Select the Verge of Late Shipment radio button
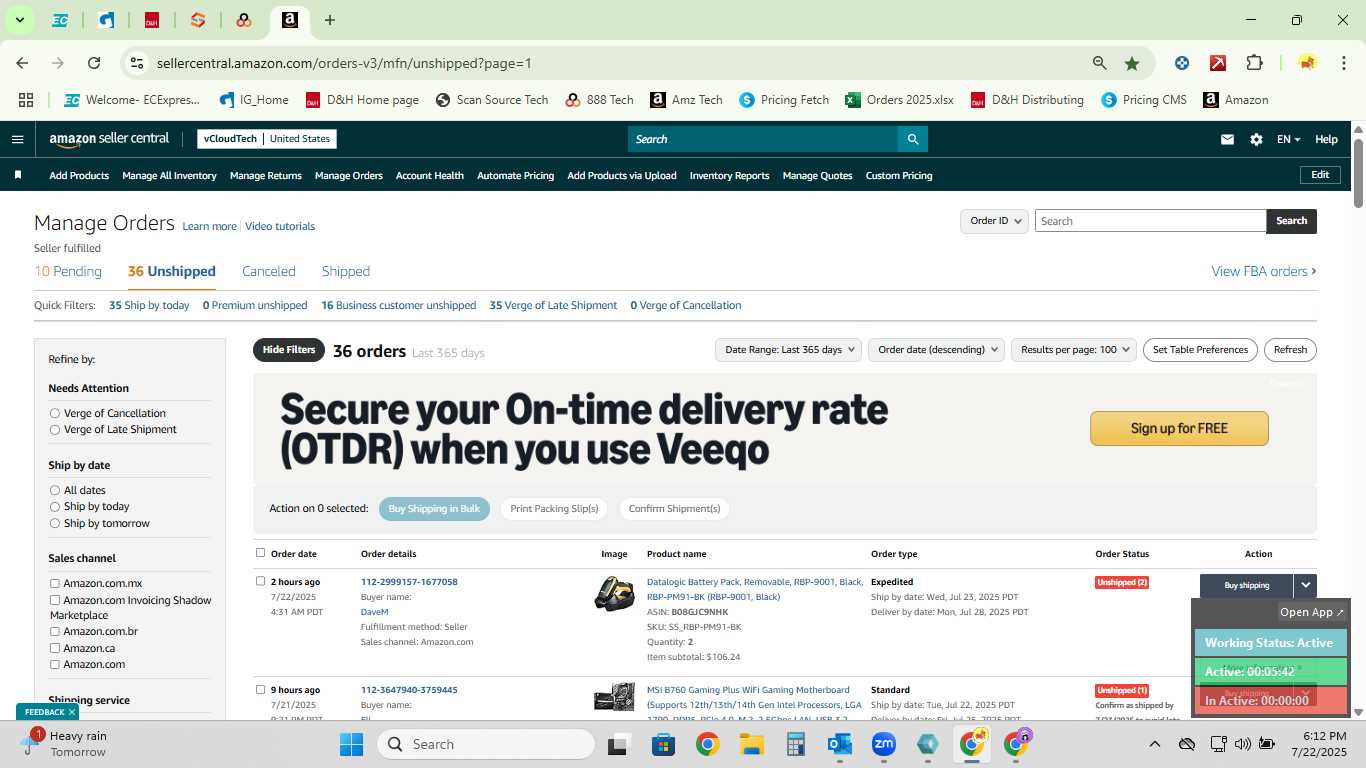The width and height of the screenshot is (1366, 768). pos(55,429)
